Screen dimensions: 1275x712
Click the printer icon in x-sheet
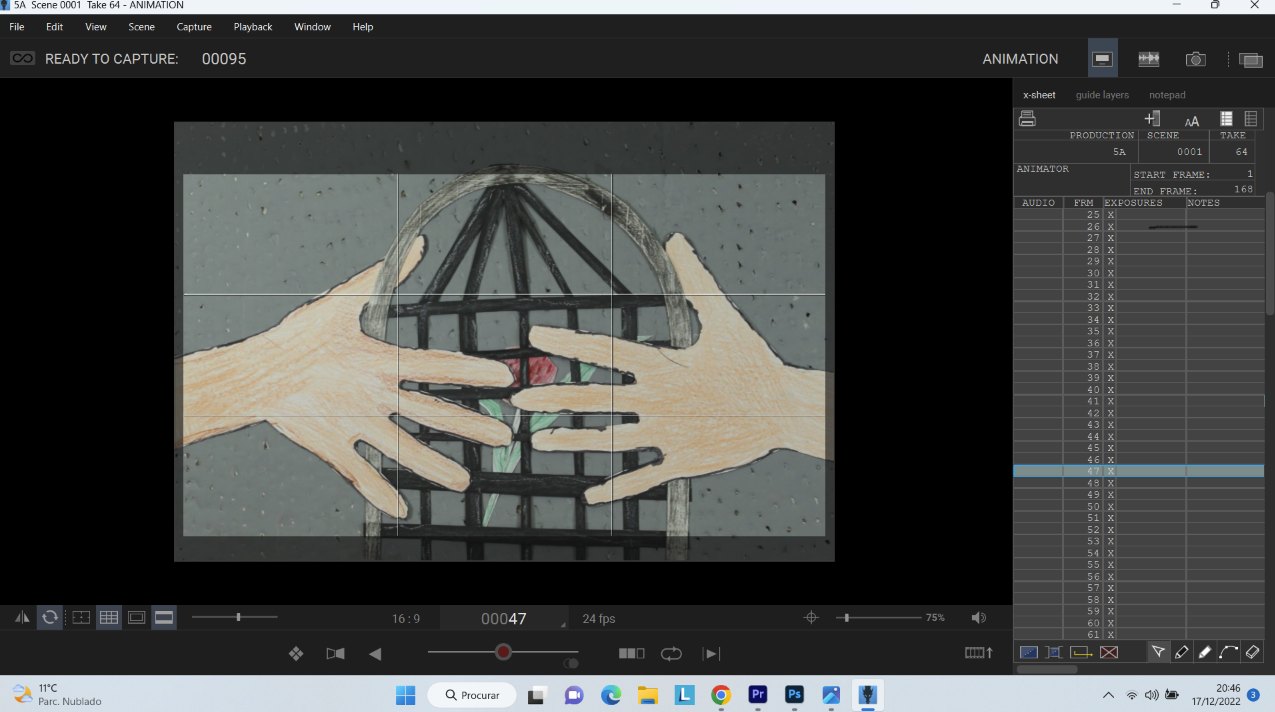point(1027,118)
